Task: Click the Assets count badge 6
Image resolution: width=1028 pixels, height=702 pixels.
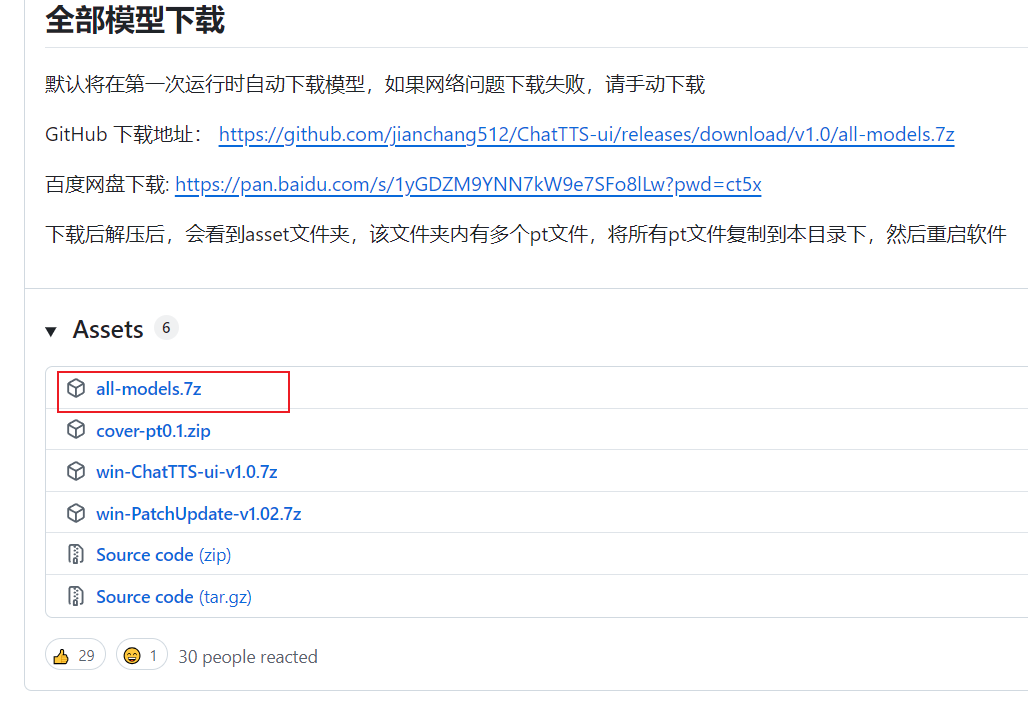Action: coord(167,328)
